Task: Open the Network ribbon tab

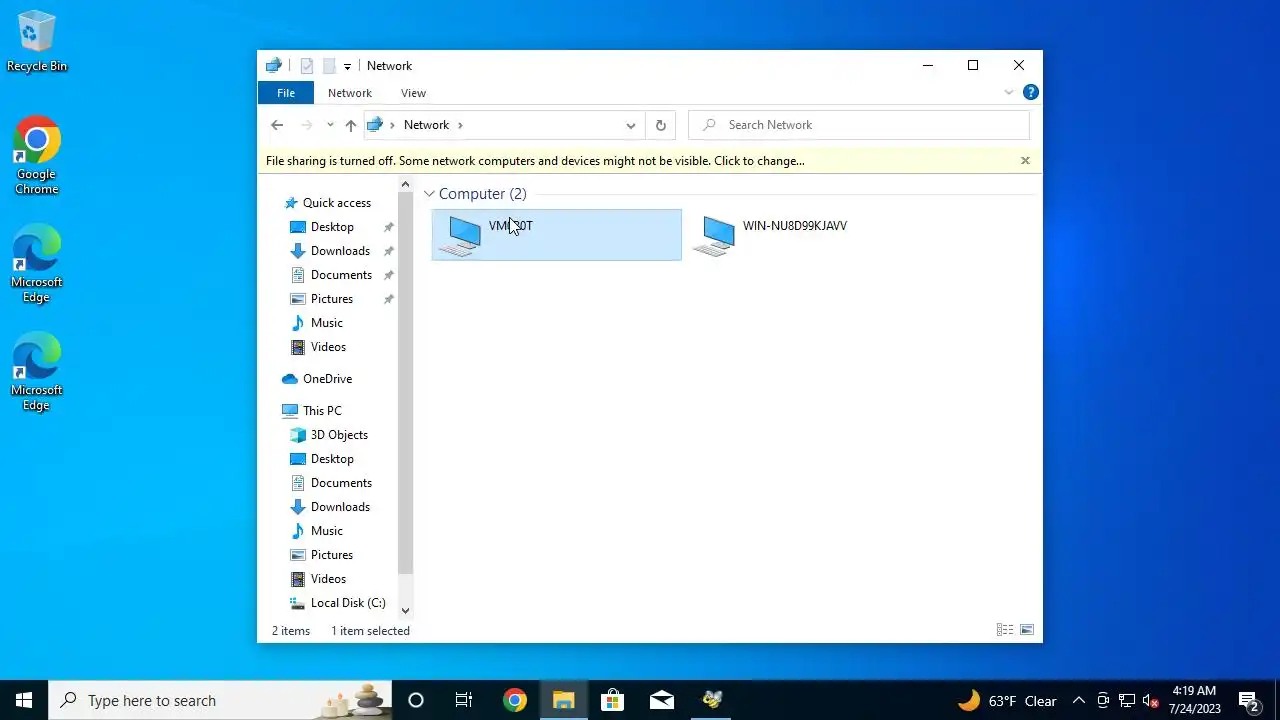Action: click(350, 93)
